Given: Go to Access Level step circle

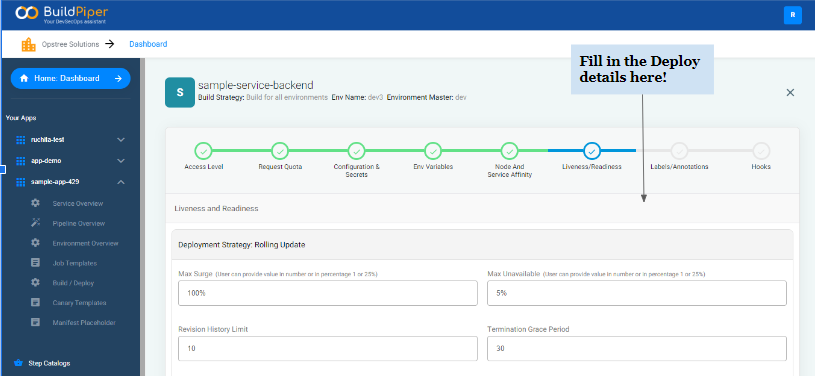Looking at the screenshot, I should point(203,151).
